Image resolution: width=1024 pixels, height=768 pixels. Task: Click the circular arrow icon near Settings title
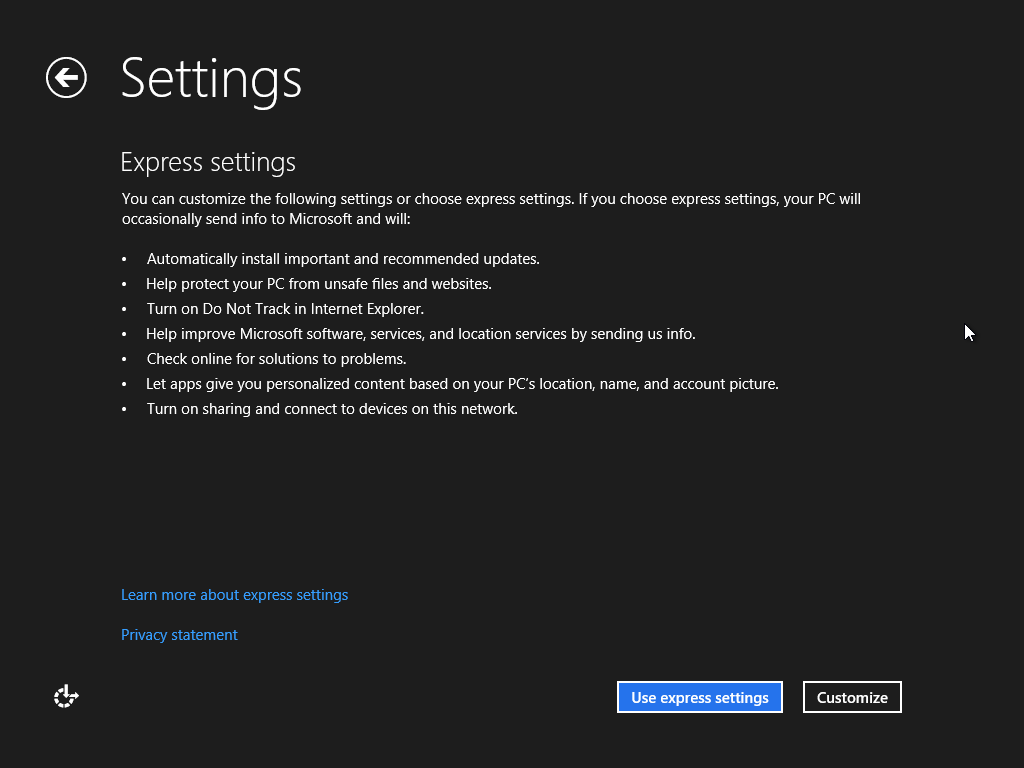66,77
